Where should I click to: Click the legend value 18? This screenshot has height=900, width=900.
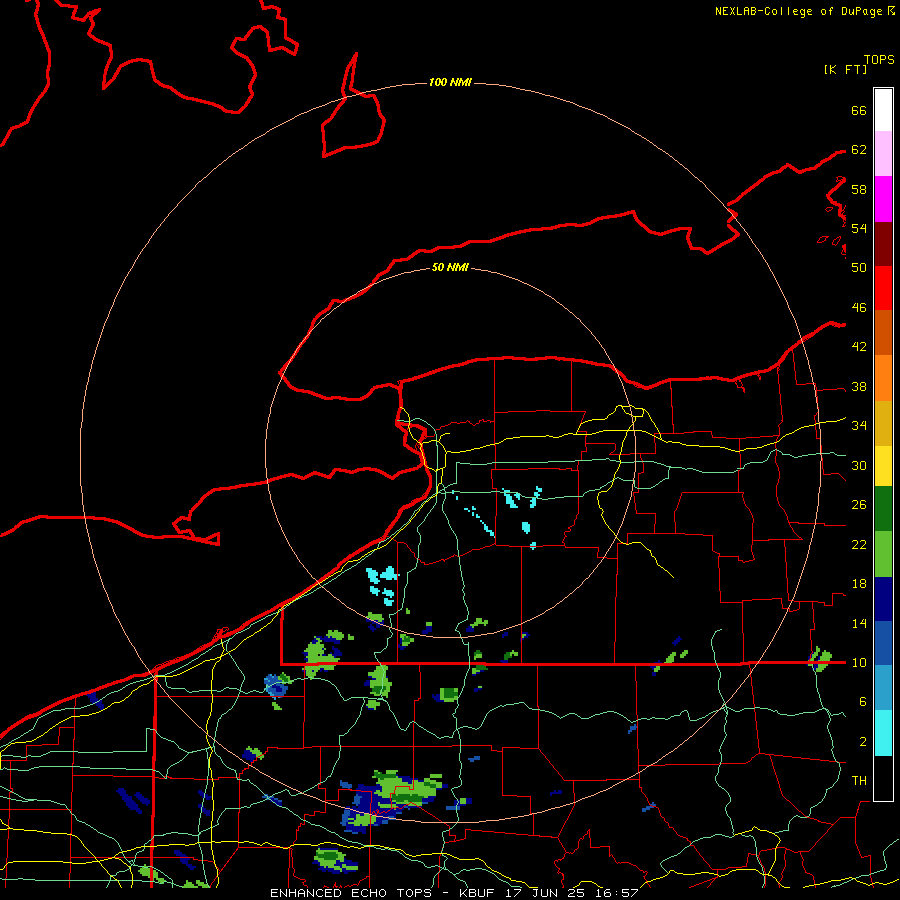click(859, 584)
